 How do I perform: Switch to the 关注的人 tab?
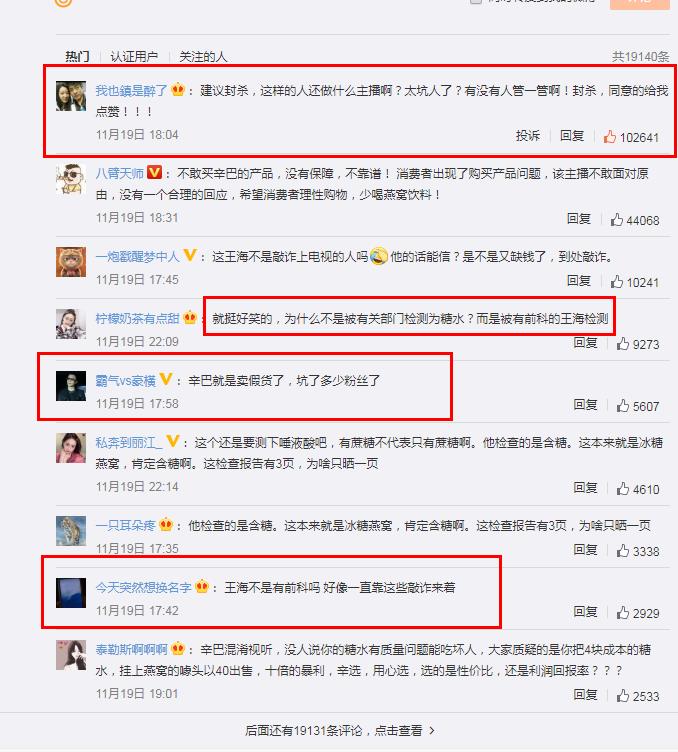tap(203, 57)
